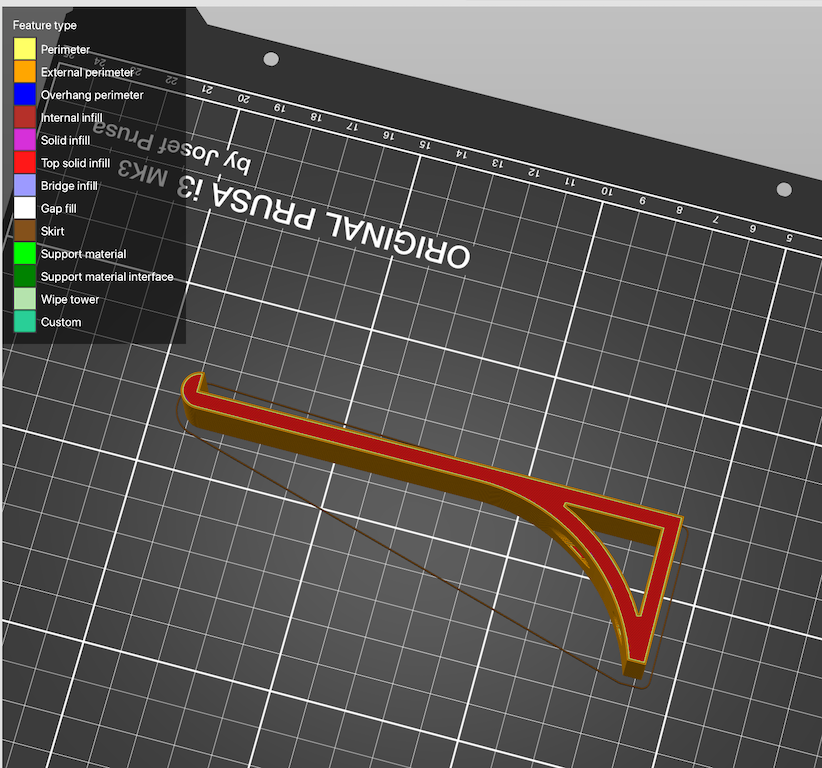Select the teal Custom color swatch
The height and width of the screenshot is (768, 822).
click(25, 321)
